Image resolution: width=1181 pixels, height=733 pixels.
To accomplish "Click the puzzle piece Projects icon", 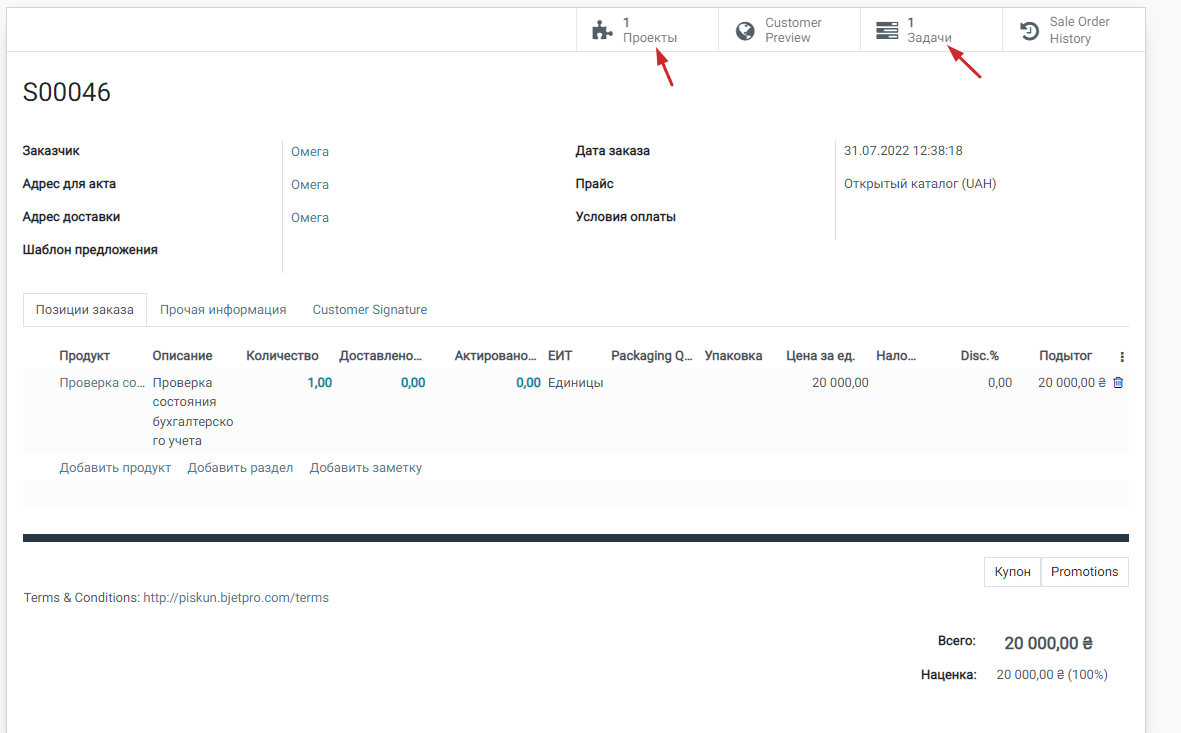I will (602, 30).
